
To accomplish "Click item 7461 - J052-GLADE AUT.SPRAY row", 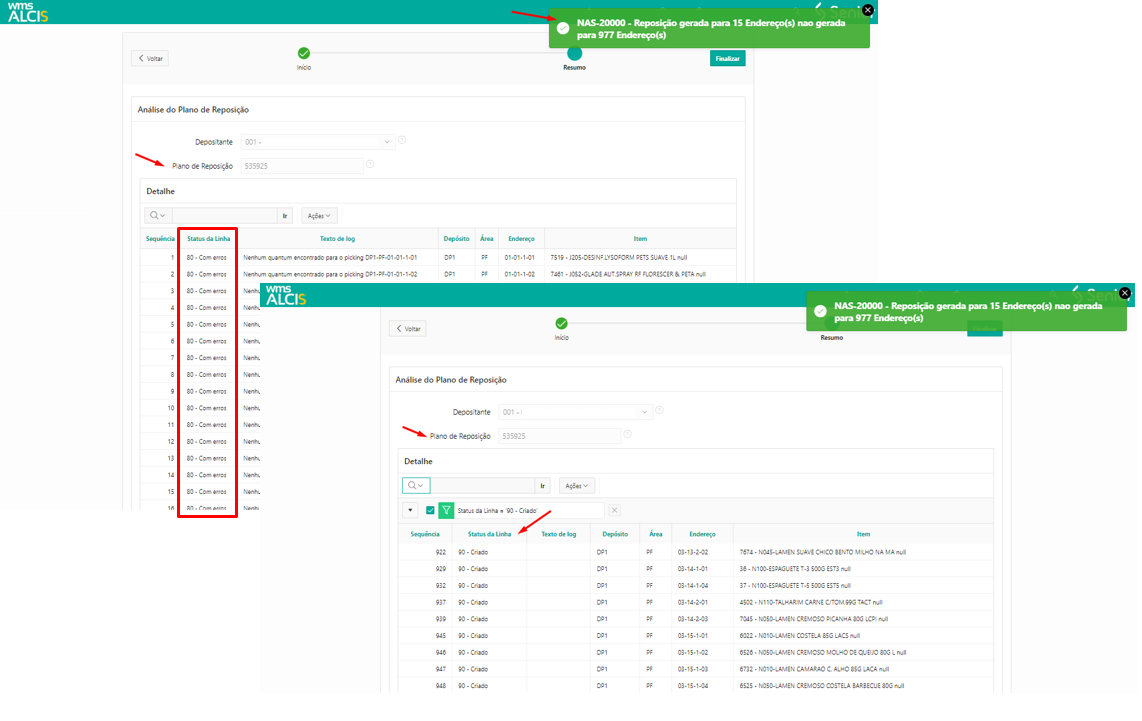I will (x=628, y=275).
